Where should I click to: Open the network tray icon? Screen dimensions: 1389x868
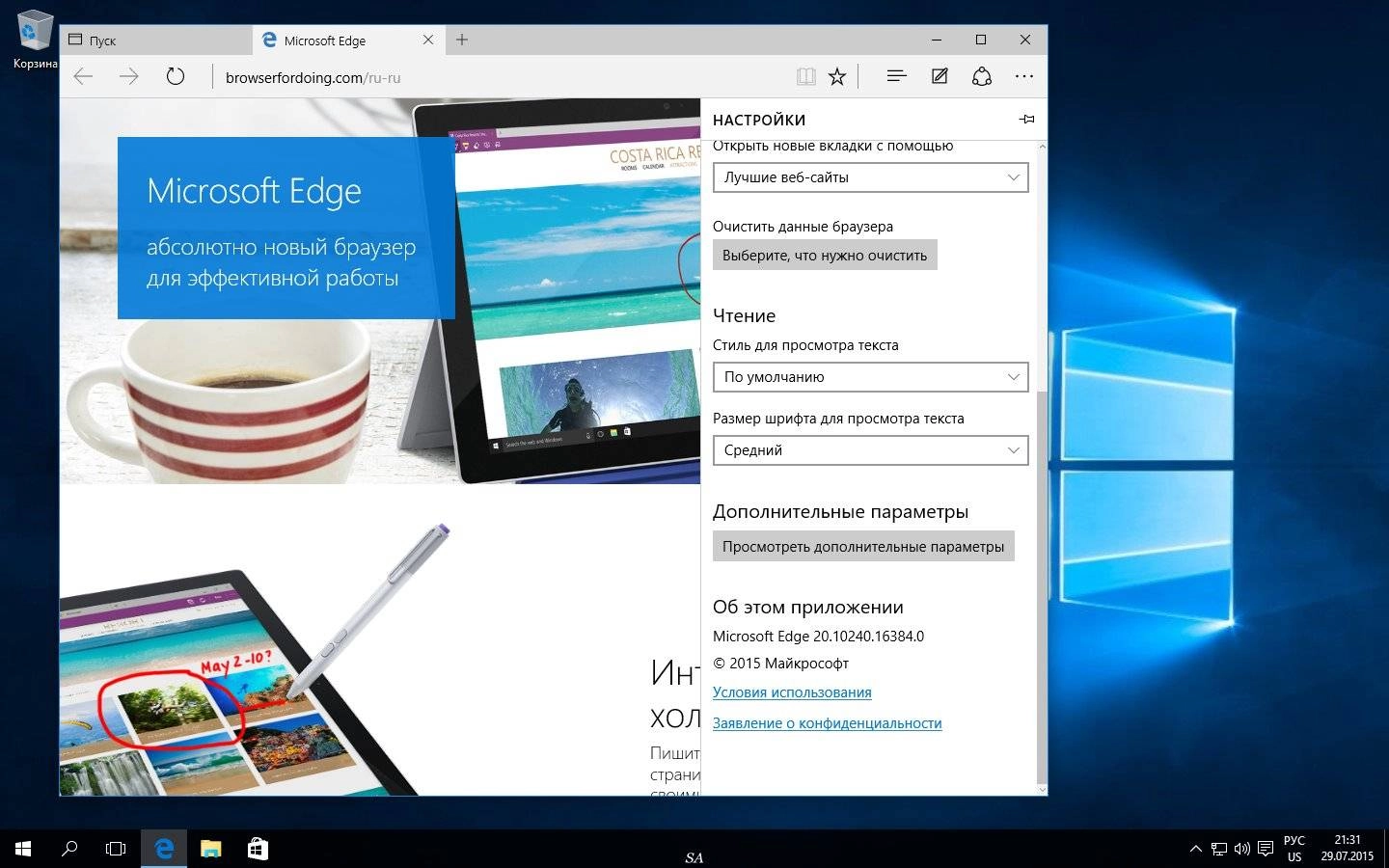[x=1219, y=850]
